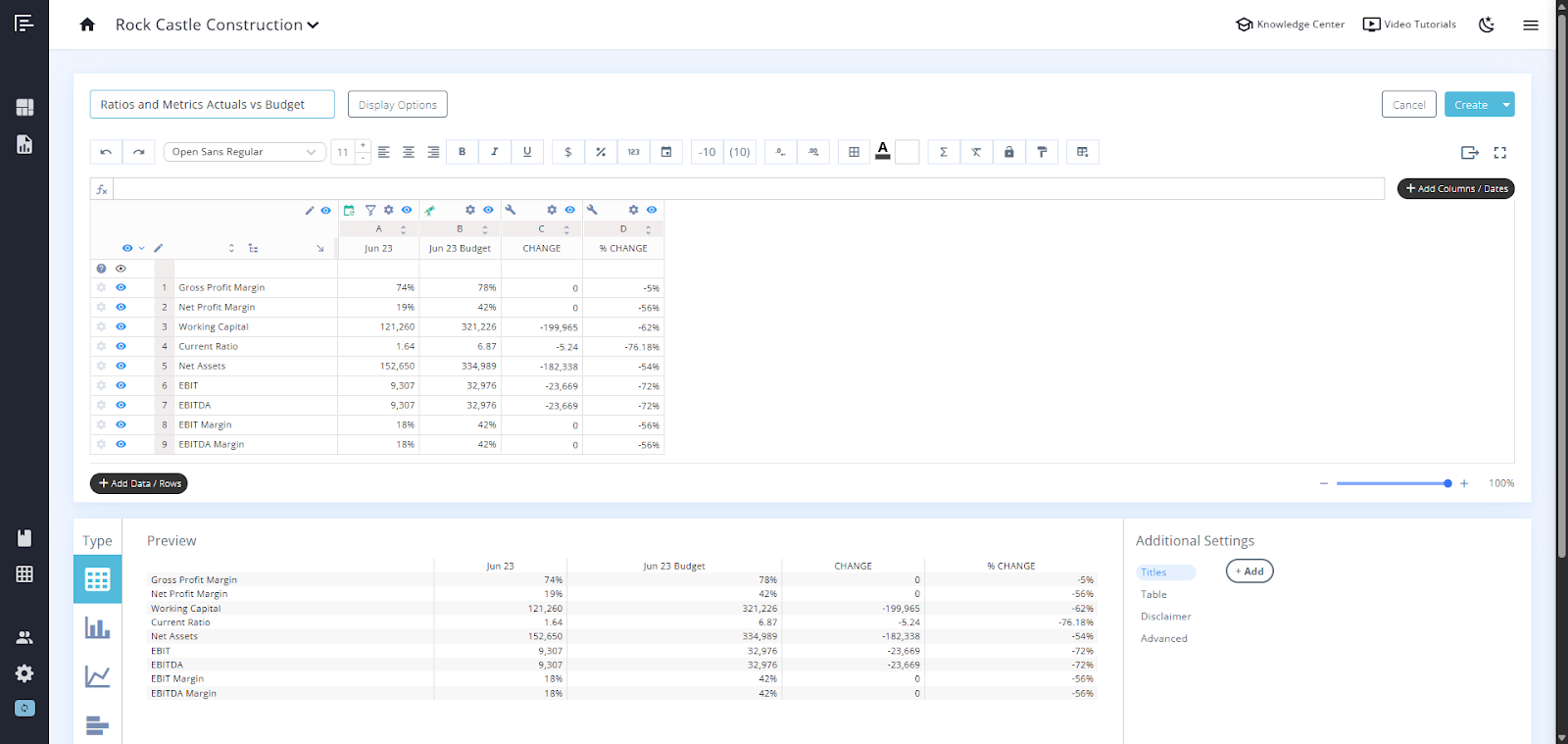Click the Display Options button
This screenshot has width=1568, height=744.
pos(397,105)
